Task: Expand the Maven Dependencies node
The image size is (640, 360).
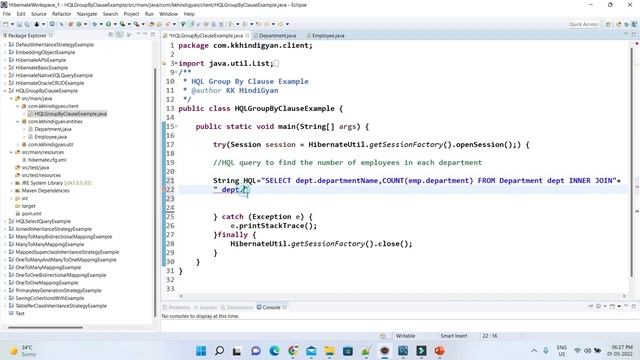Action: (x=11, y=191)
